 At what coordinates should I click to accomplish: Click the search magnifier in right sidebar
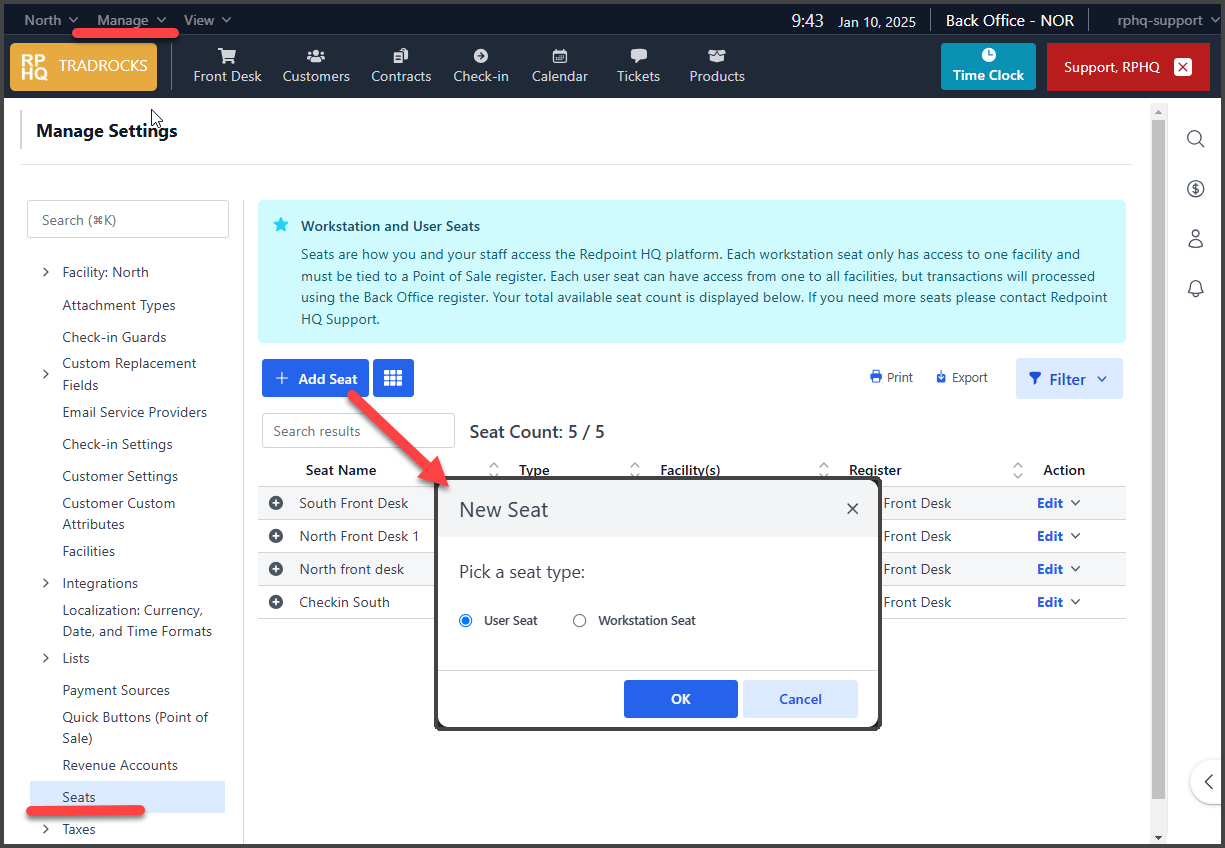(x=1195, y=139)
